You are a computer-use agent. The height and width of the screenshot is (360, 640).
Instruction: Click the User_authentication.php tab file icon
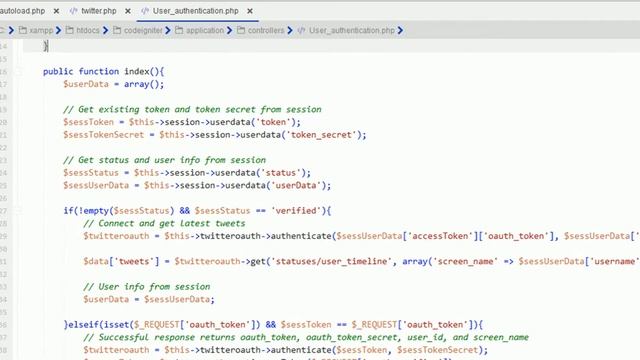click(145, 11)
